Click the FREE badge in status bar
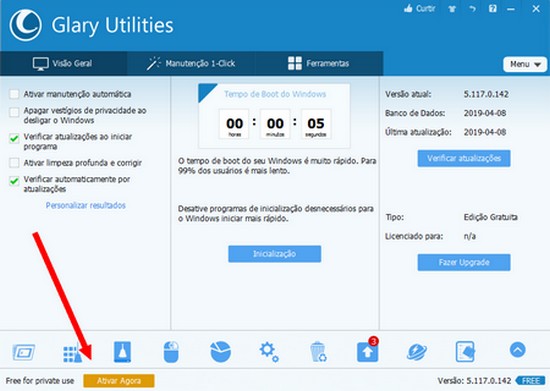This screenshot has width=550, height=391. 530,381
